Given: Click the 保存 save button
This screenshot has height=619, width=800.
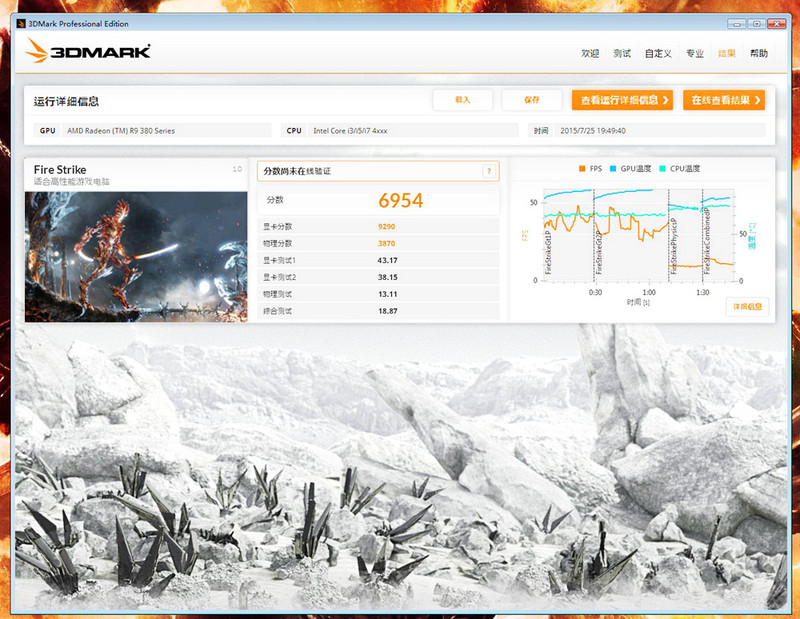Looking at the screenshot, I should click(532, 100).
